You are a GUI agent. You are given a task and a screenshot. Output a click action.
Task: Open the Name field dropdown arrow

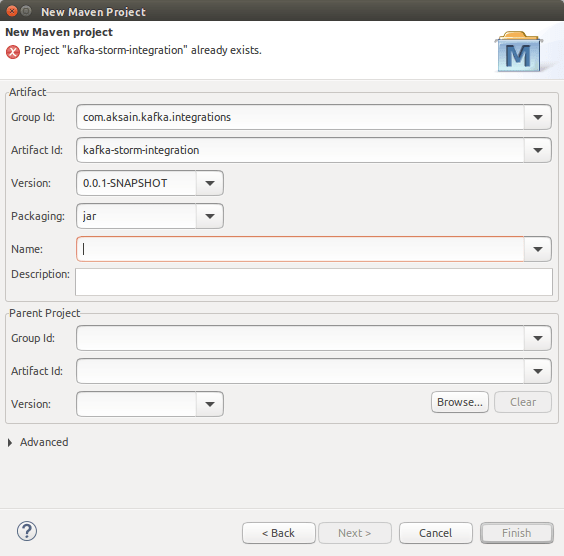pyautogui.click(x=537, y=249)
